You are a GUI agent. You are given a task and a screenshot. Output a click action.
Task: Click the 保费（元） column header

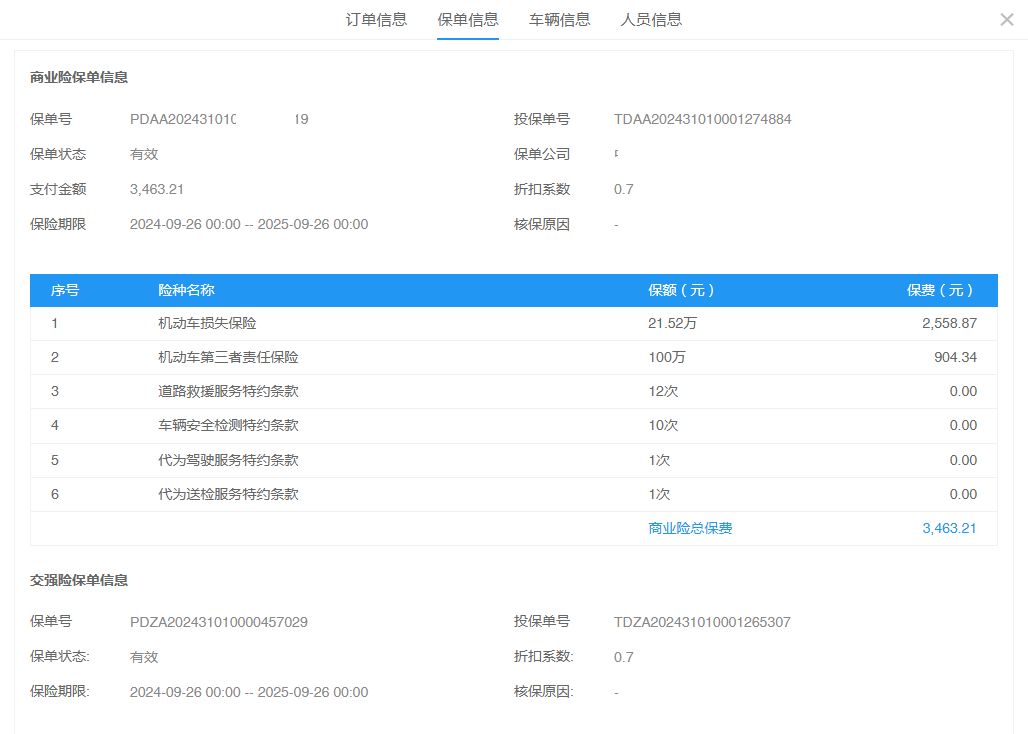coord(940,290)
